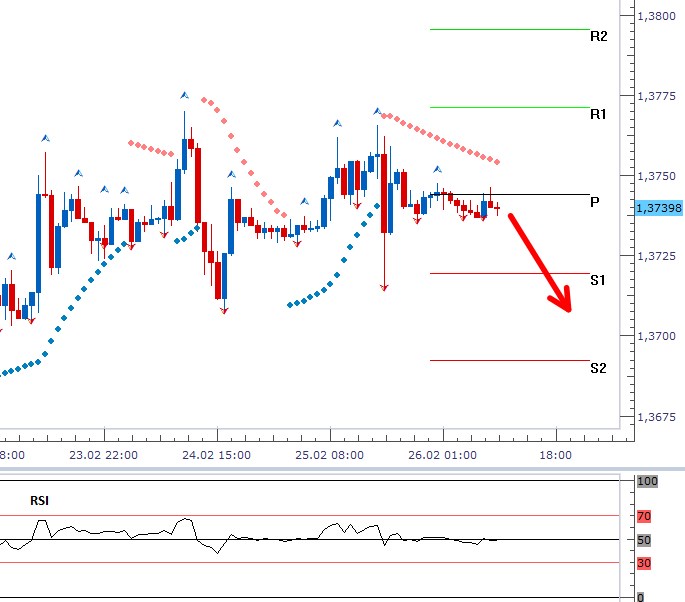The width and height of the screenshot is (685, 602).
Task: Click the 23.02 22:00 time axis label
Action: (106, 455)
